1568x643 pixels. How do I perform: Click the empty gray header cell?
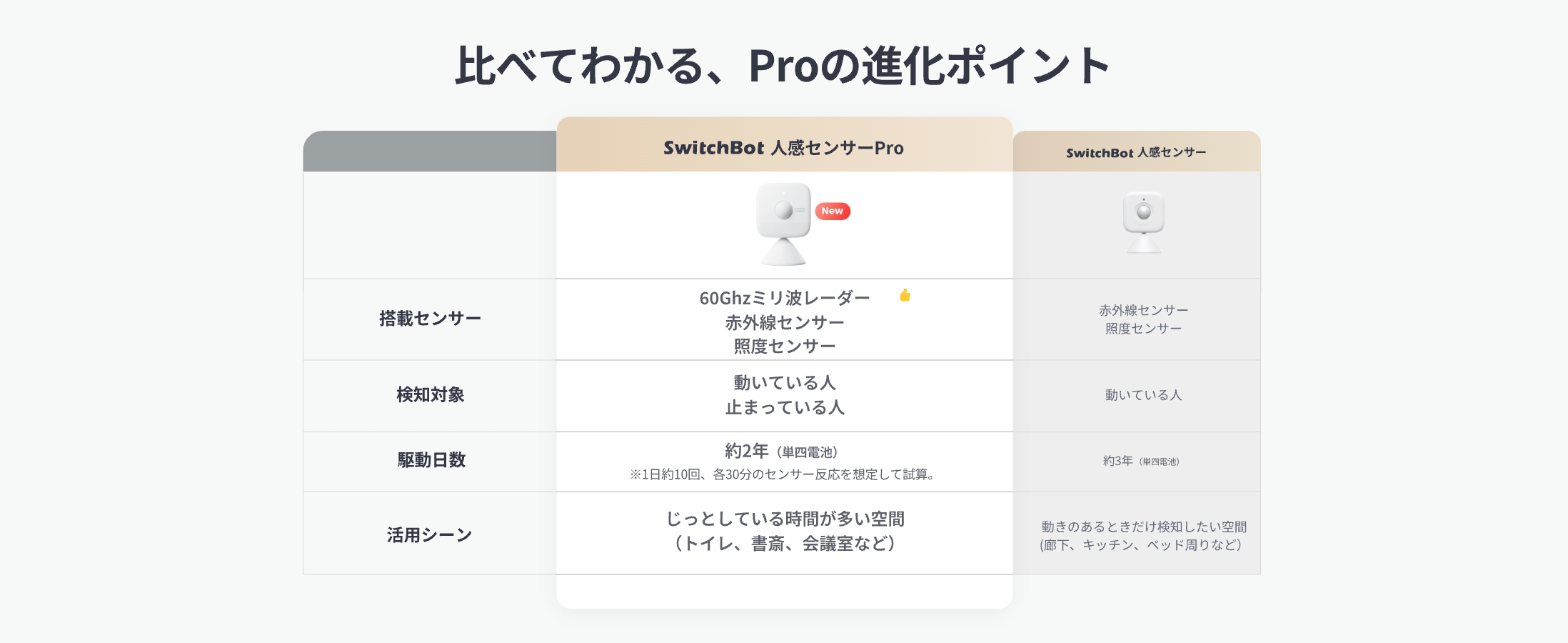click(430, 151)
